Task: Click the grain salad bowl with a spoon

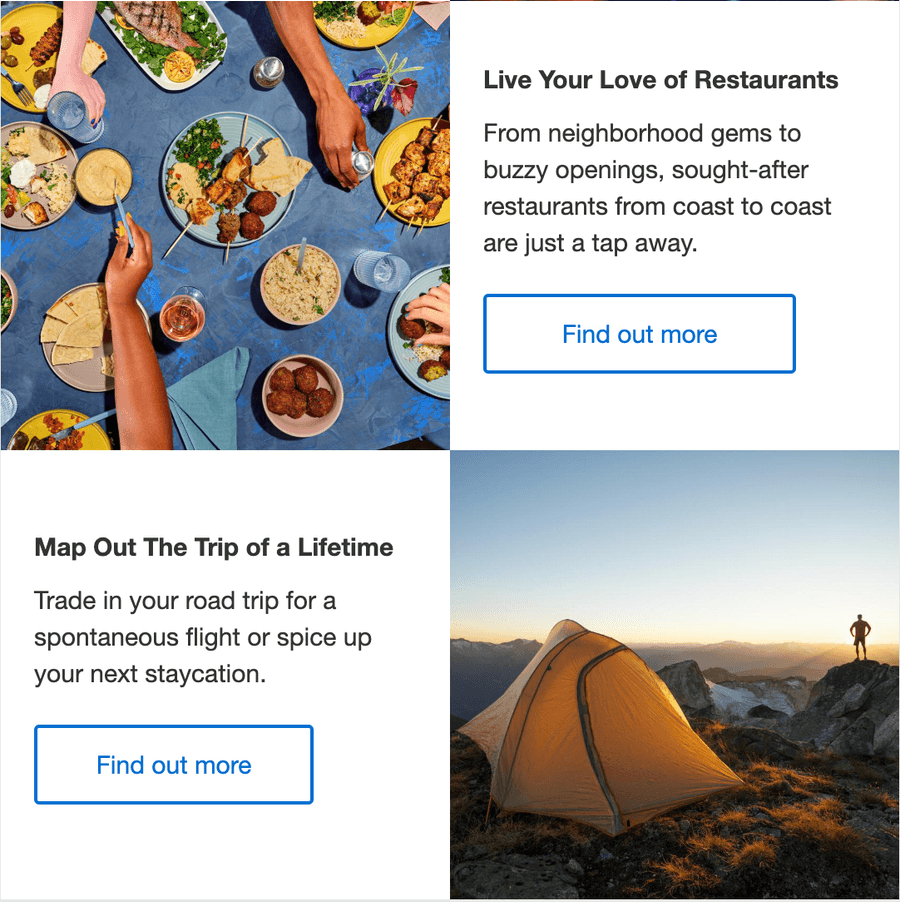Action: [301, 284]
